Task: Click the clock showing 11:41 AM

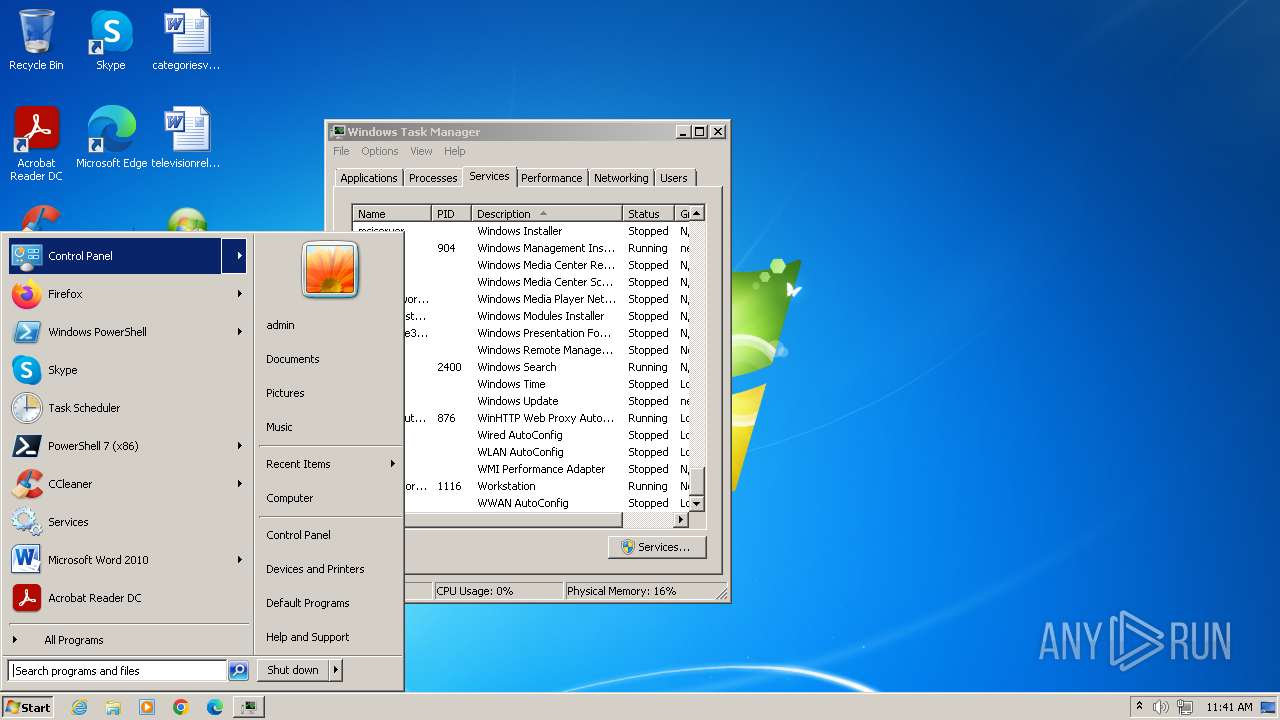Action: [x=1229, y=707]
